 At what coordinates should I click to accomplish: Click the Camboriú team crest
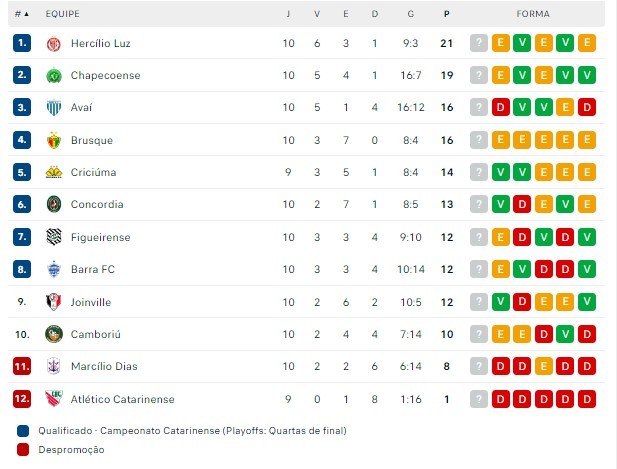pos(54,334)
